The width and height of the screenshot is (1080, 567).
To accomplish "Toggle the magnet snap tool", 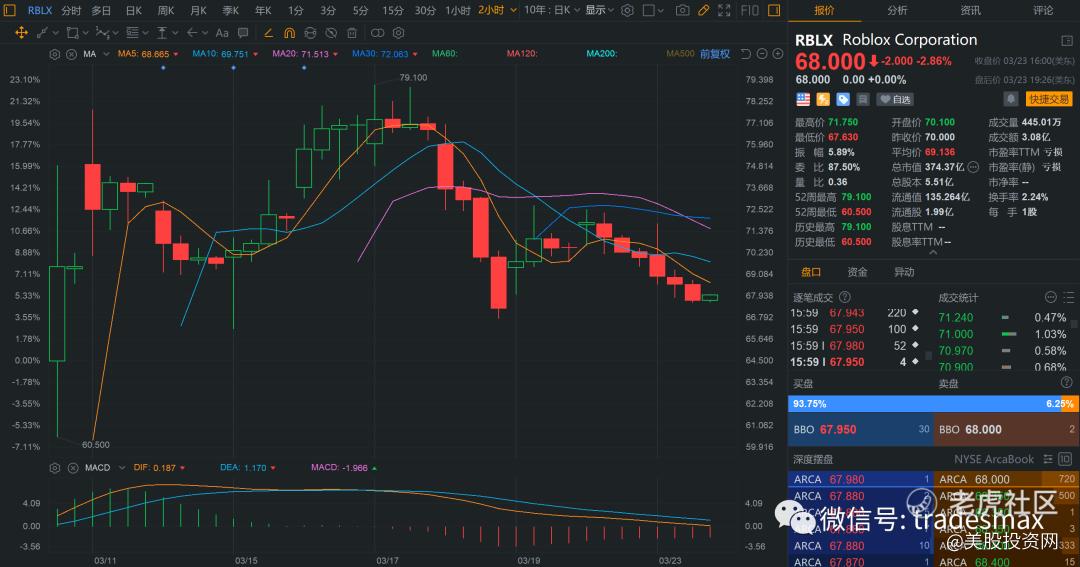I will pos(289,32).
